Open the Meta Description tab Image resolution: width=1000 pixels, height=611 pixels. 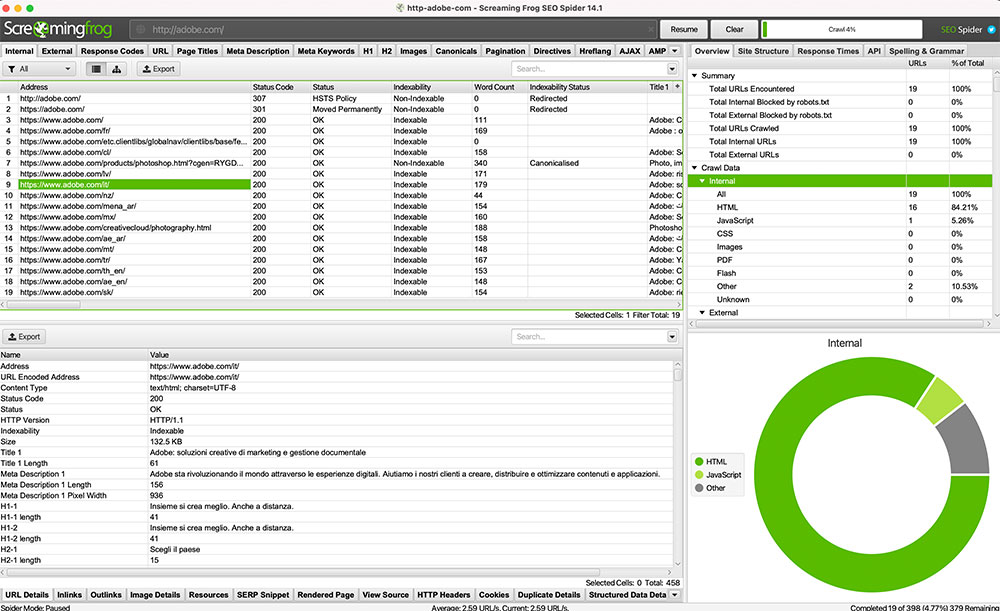(258, 51)
